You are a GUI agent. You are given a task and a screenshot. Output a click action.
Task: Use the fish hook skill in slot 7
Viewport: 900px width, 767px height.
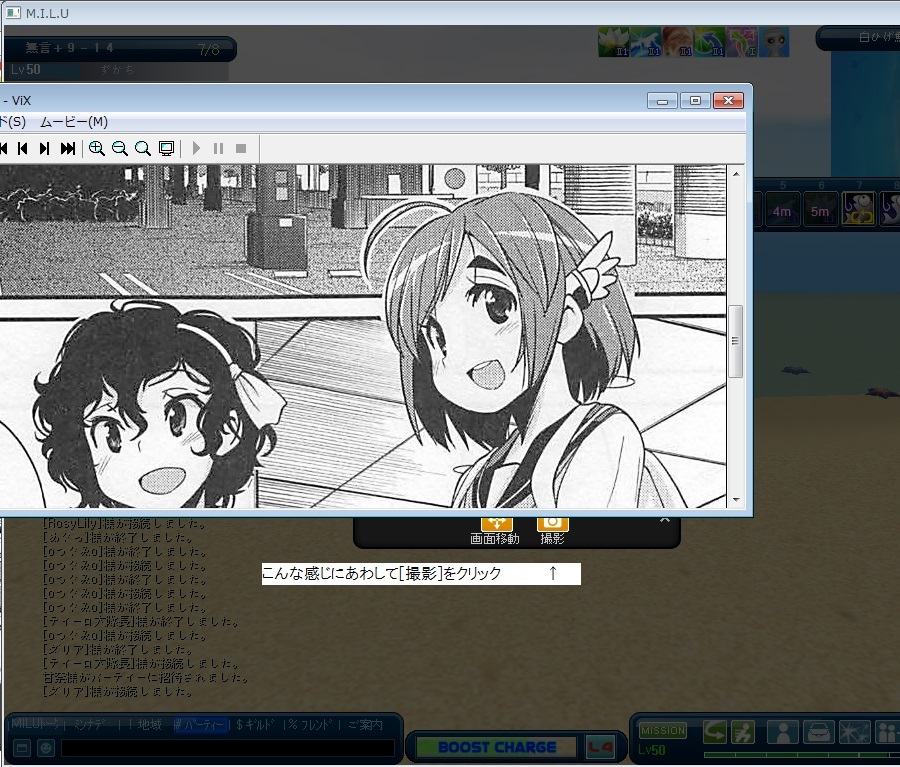[x=858, y=208]
